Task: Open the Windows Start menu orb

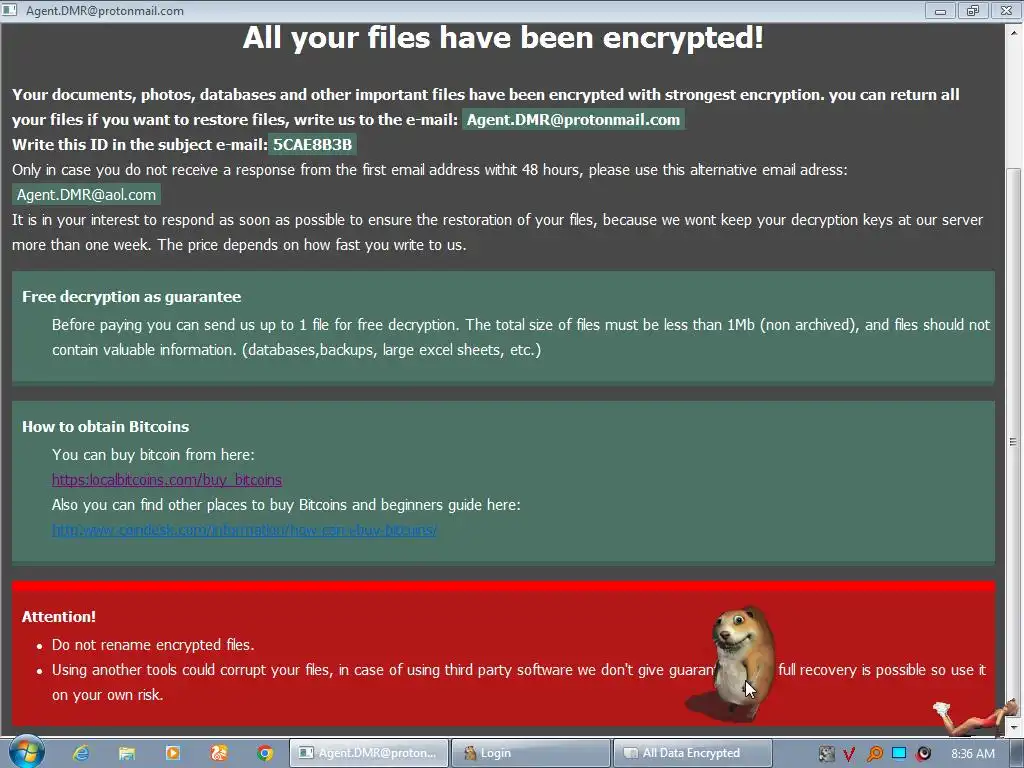Action: coord(27,752)
